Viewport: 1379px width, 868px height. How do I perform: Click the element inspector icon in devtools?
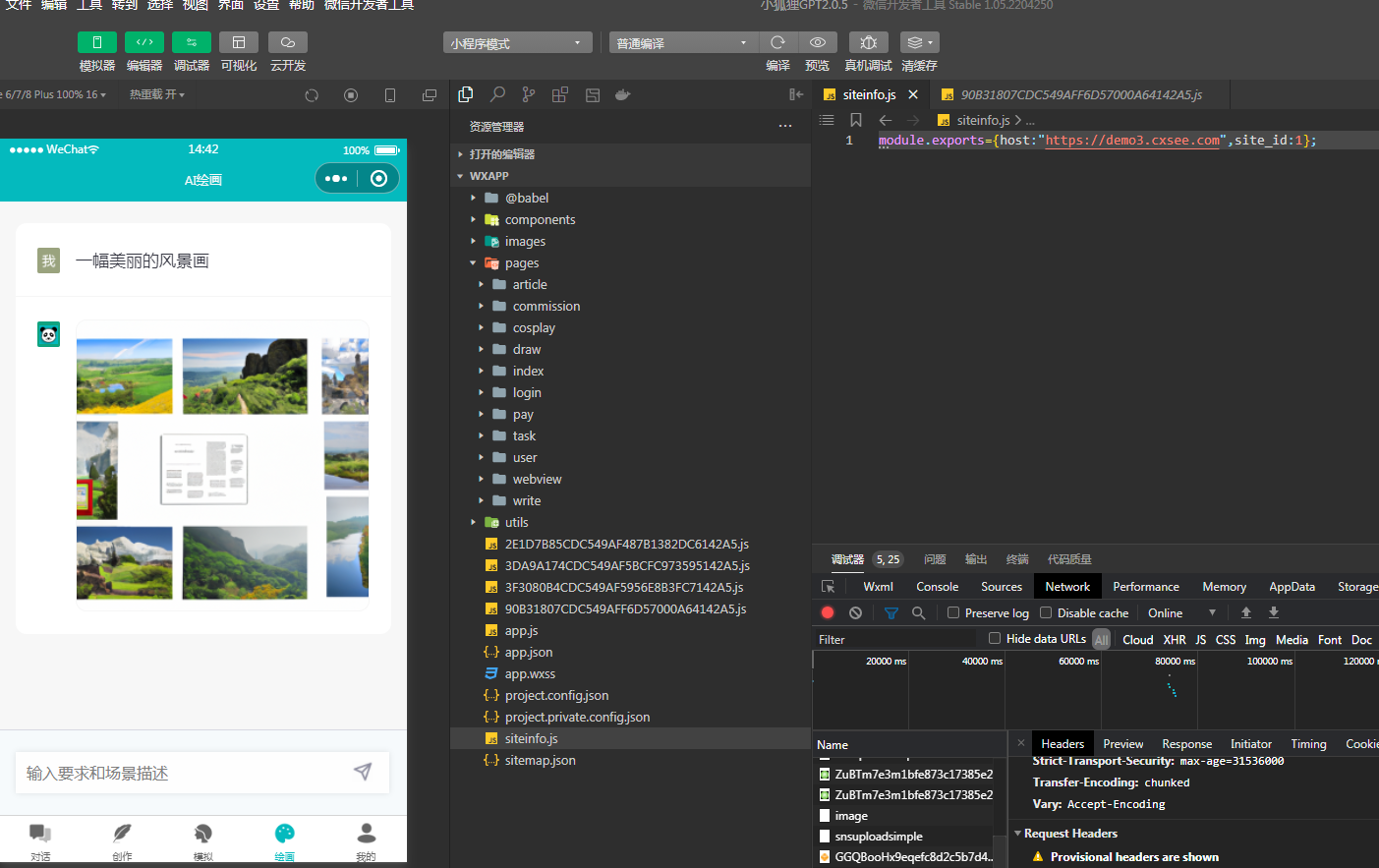coord(829,586)
